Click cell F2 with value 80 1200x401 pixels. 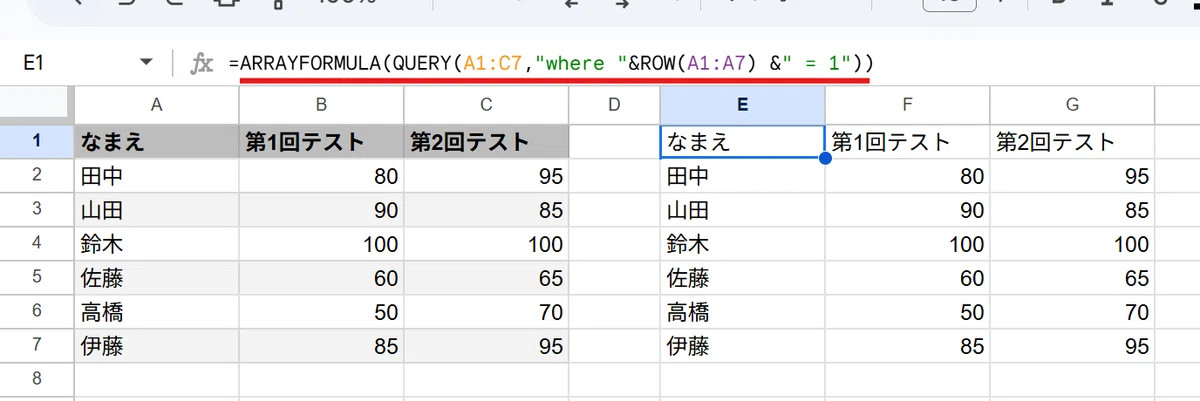(908, 176)
